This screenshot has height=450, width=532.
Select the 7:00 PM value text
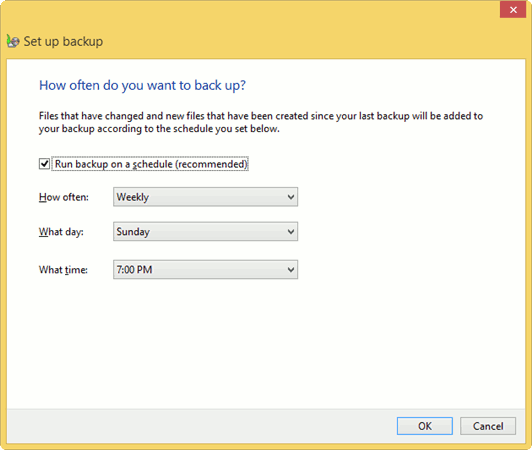[x=134, y=270]
